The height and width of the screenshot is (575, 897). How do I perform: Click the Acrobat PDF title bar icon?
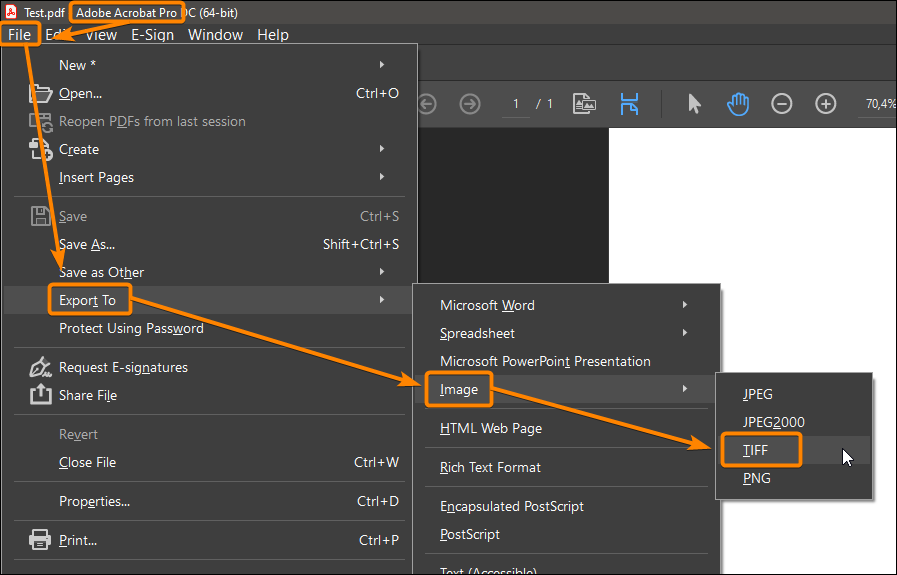pos(11,12)
